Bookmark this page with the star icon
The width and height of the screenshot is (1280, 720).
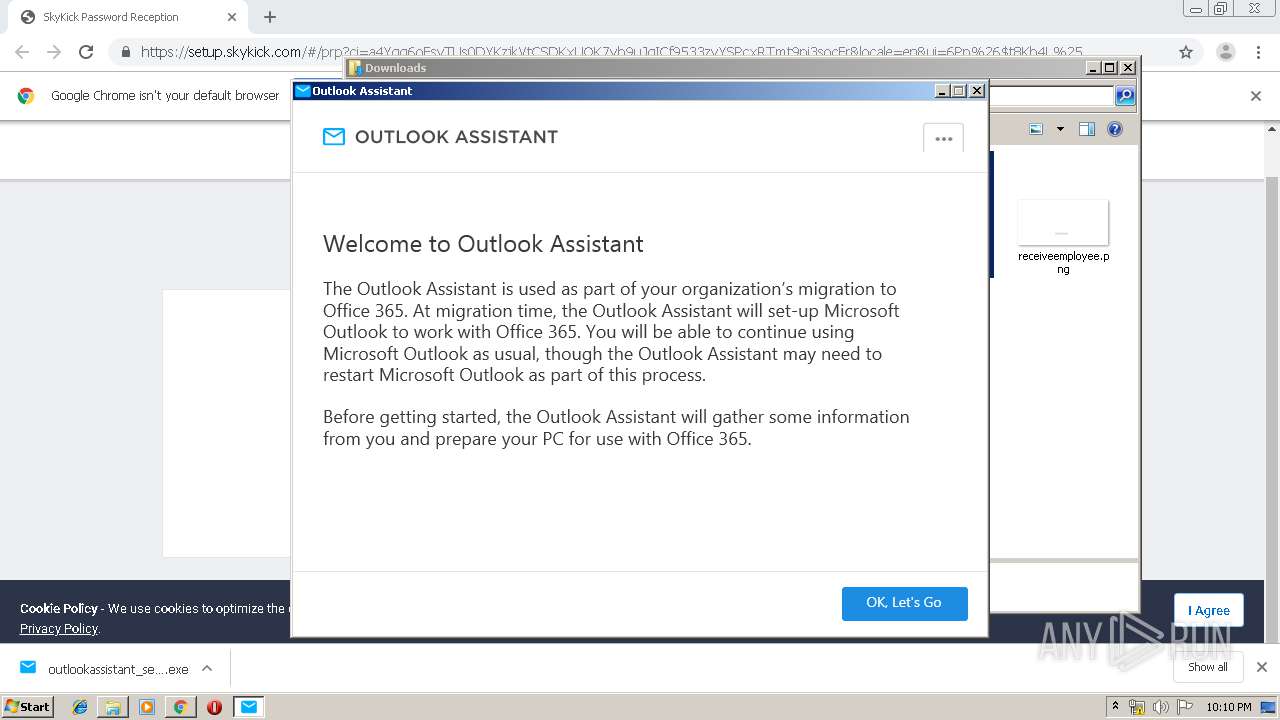1186,52
